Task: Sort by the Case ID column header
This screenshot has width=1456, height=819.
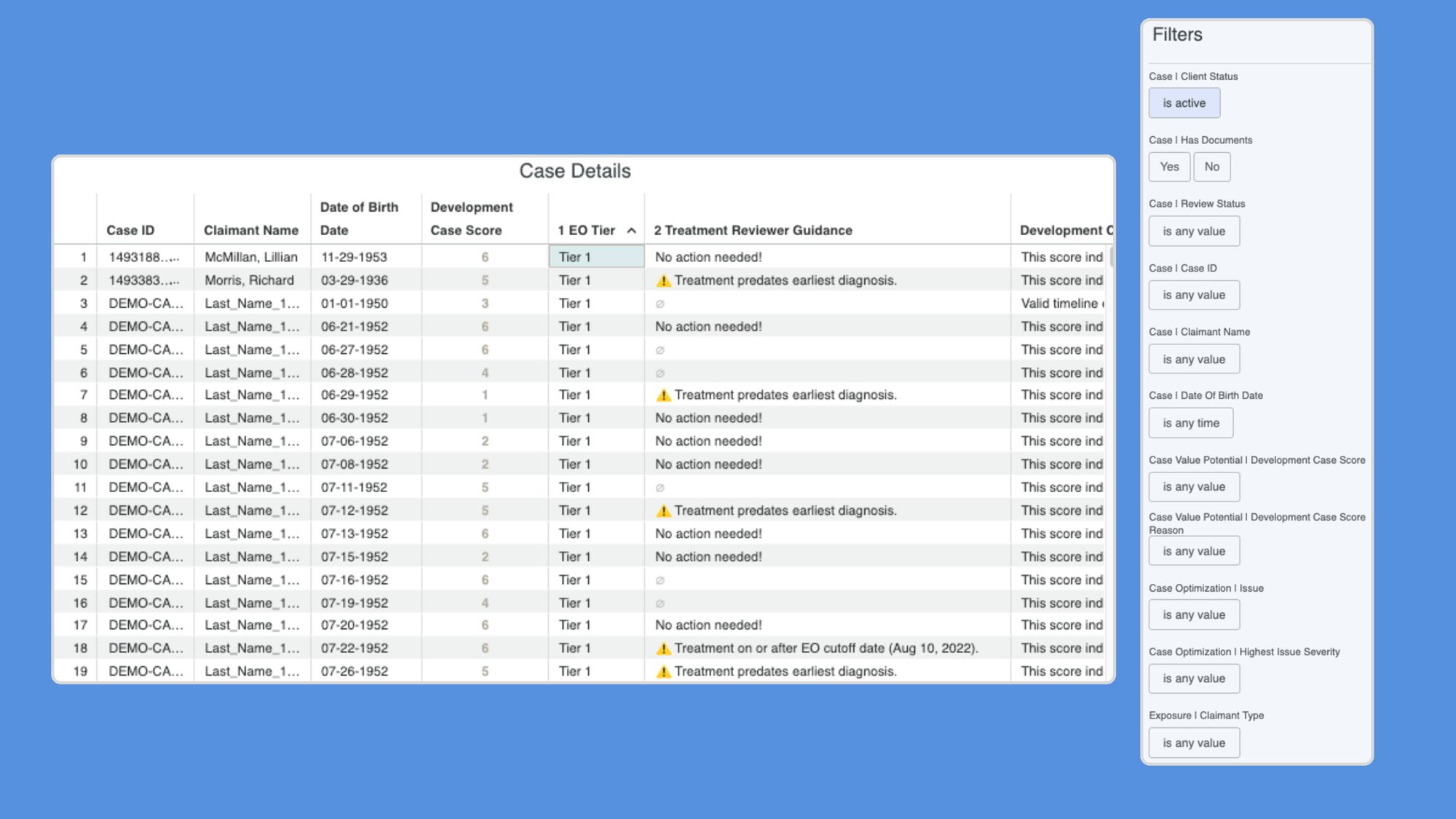Action: [x=130, y=231]
